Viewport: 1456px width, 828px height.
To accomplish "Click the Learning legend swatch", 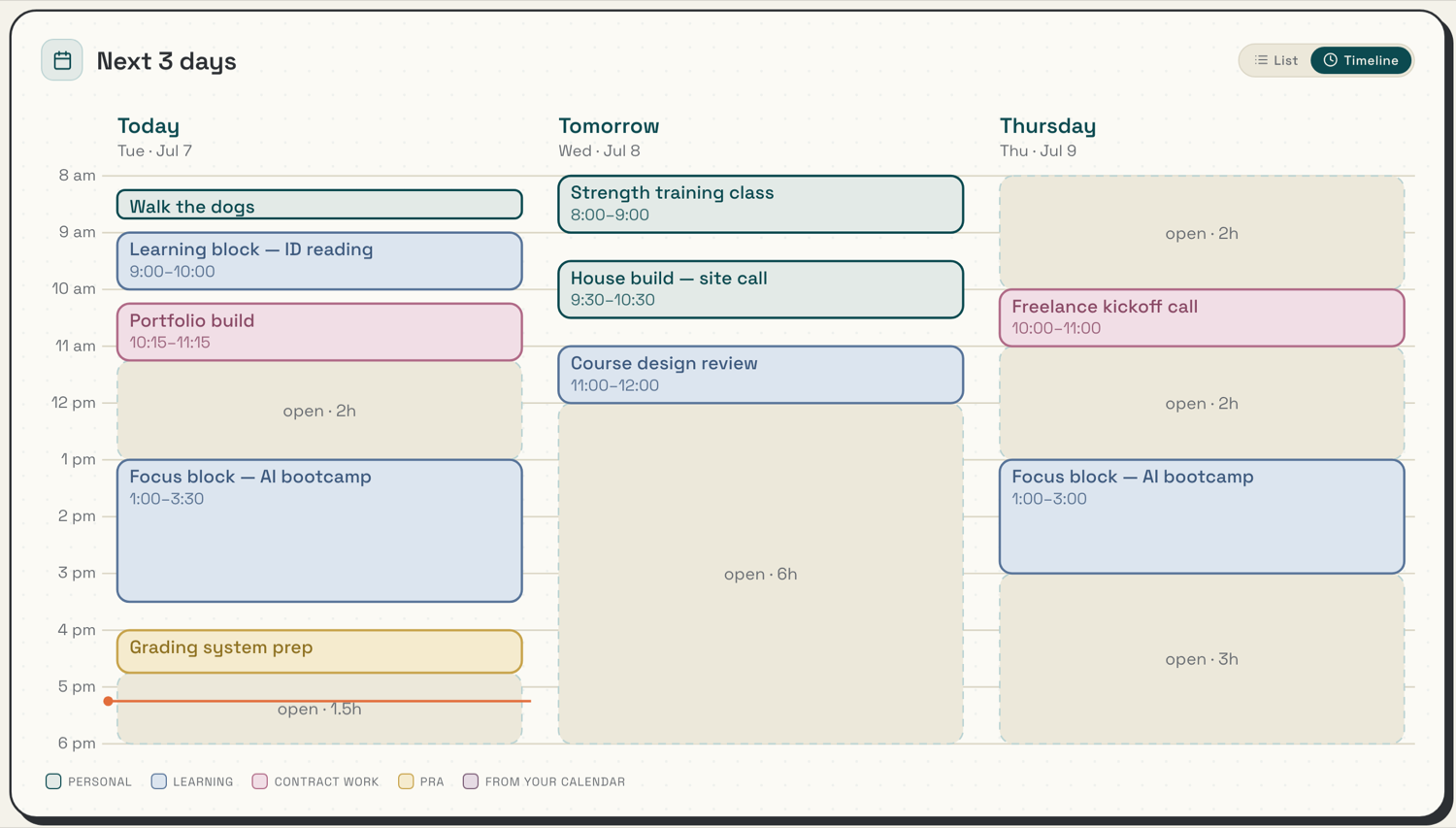I will tap(158, 781).
